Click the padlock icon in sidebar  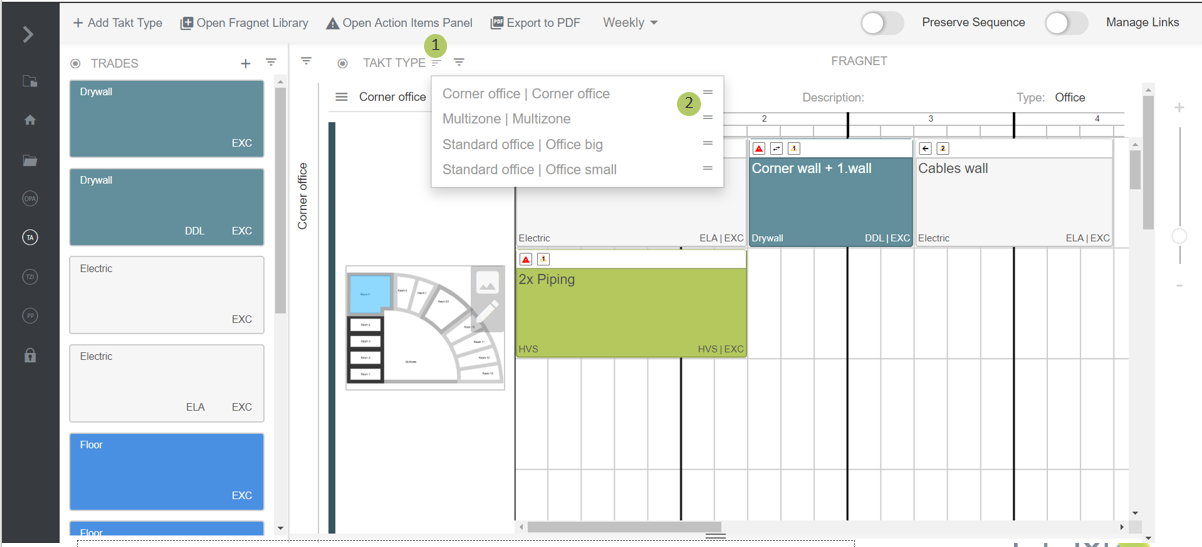tap(30, 355)
